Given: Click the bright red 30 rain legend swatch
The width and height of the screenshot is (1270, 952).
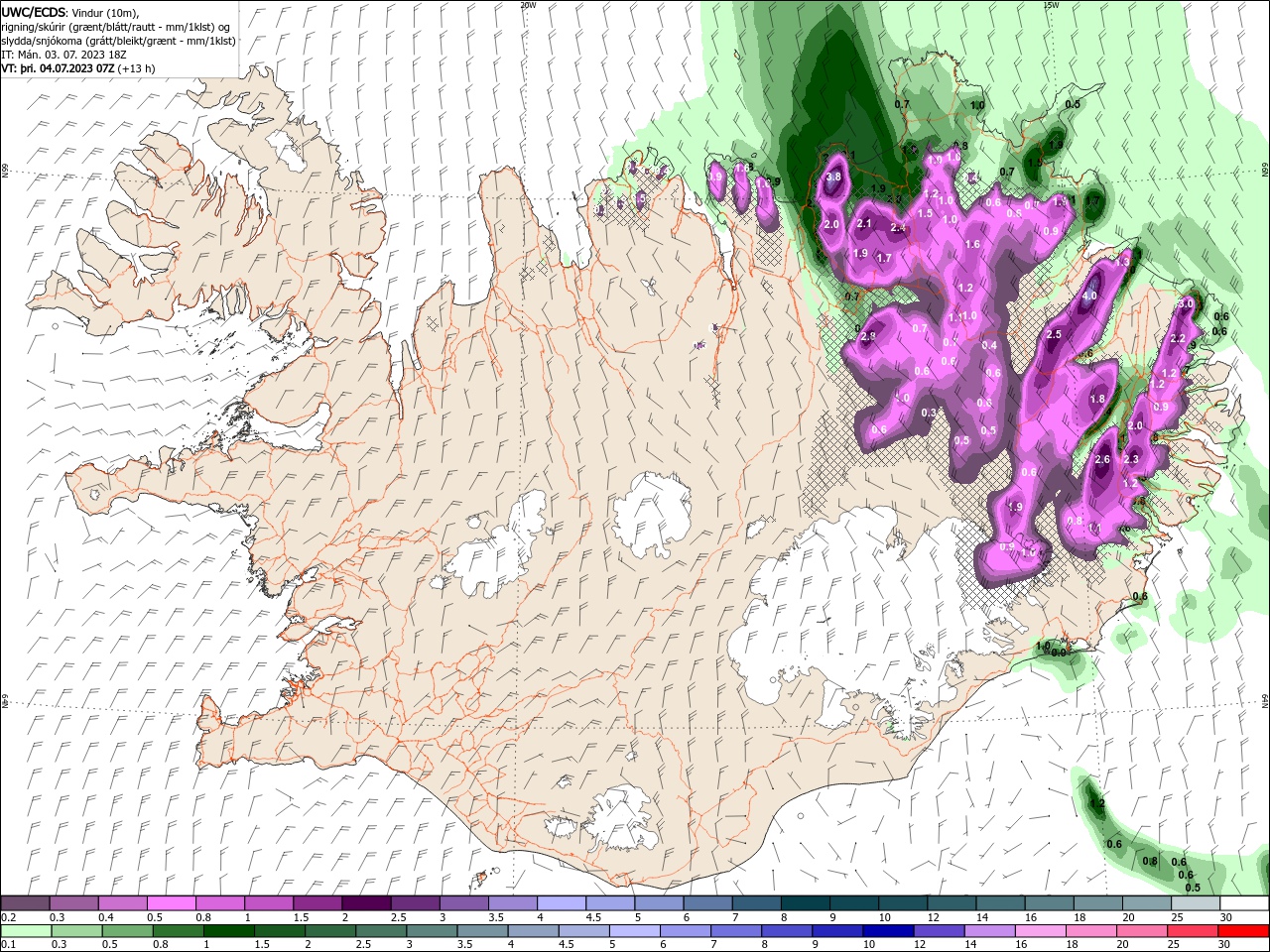Looking at the screenshot, I should click(x=1244, y=931).
